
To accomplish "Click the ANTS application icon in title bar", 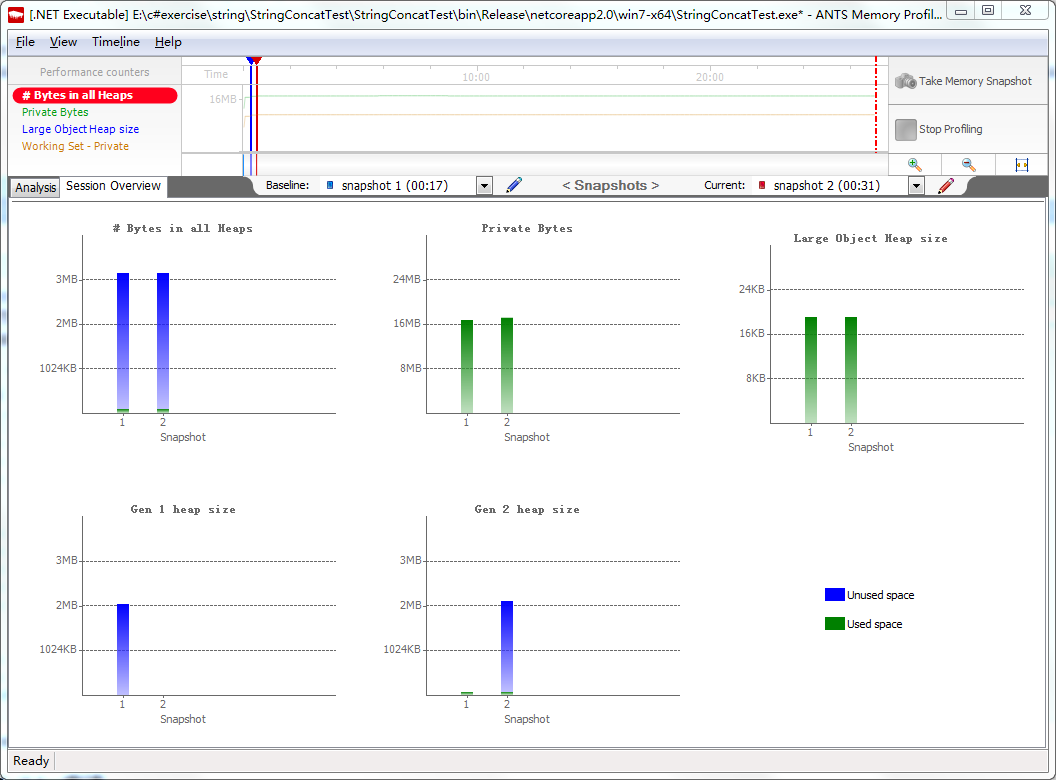I will pyautogui.click(x=16, y=14).
